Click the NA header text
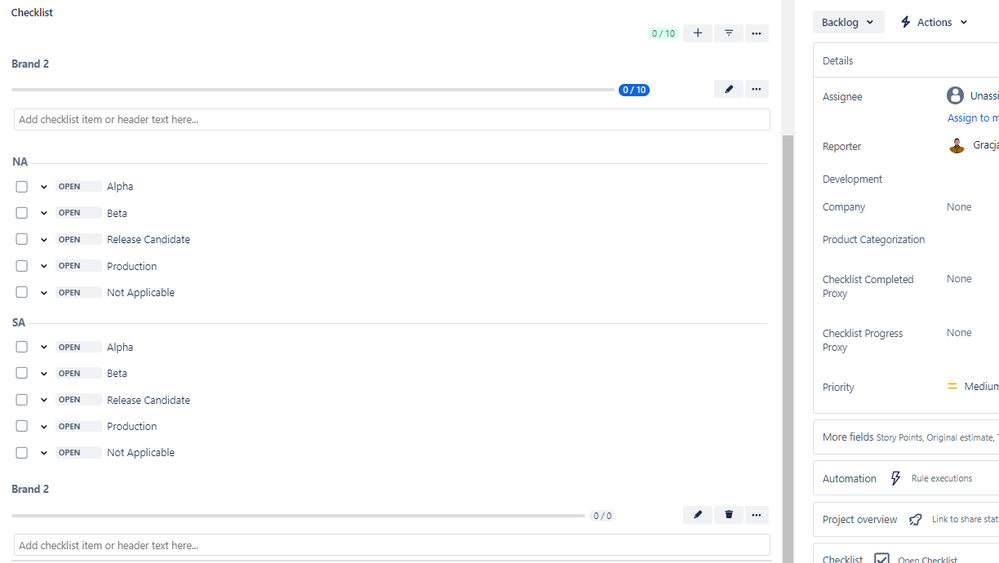The width and height of the screenshot is (999, 563). 20,162
